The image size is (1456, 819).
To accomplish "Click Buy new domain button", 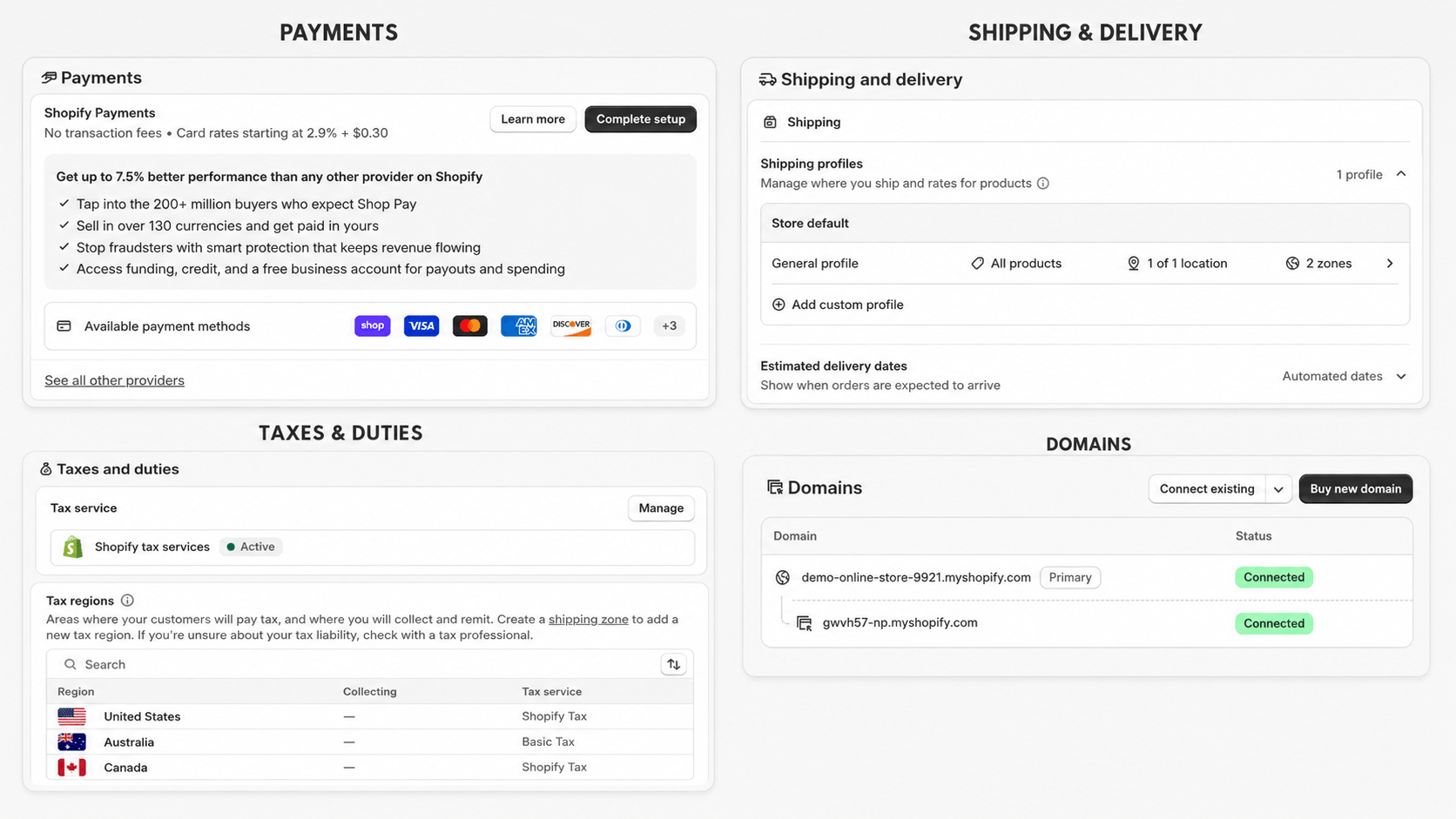I will tap(1356, 489).
